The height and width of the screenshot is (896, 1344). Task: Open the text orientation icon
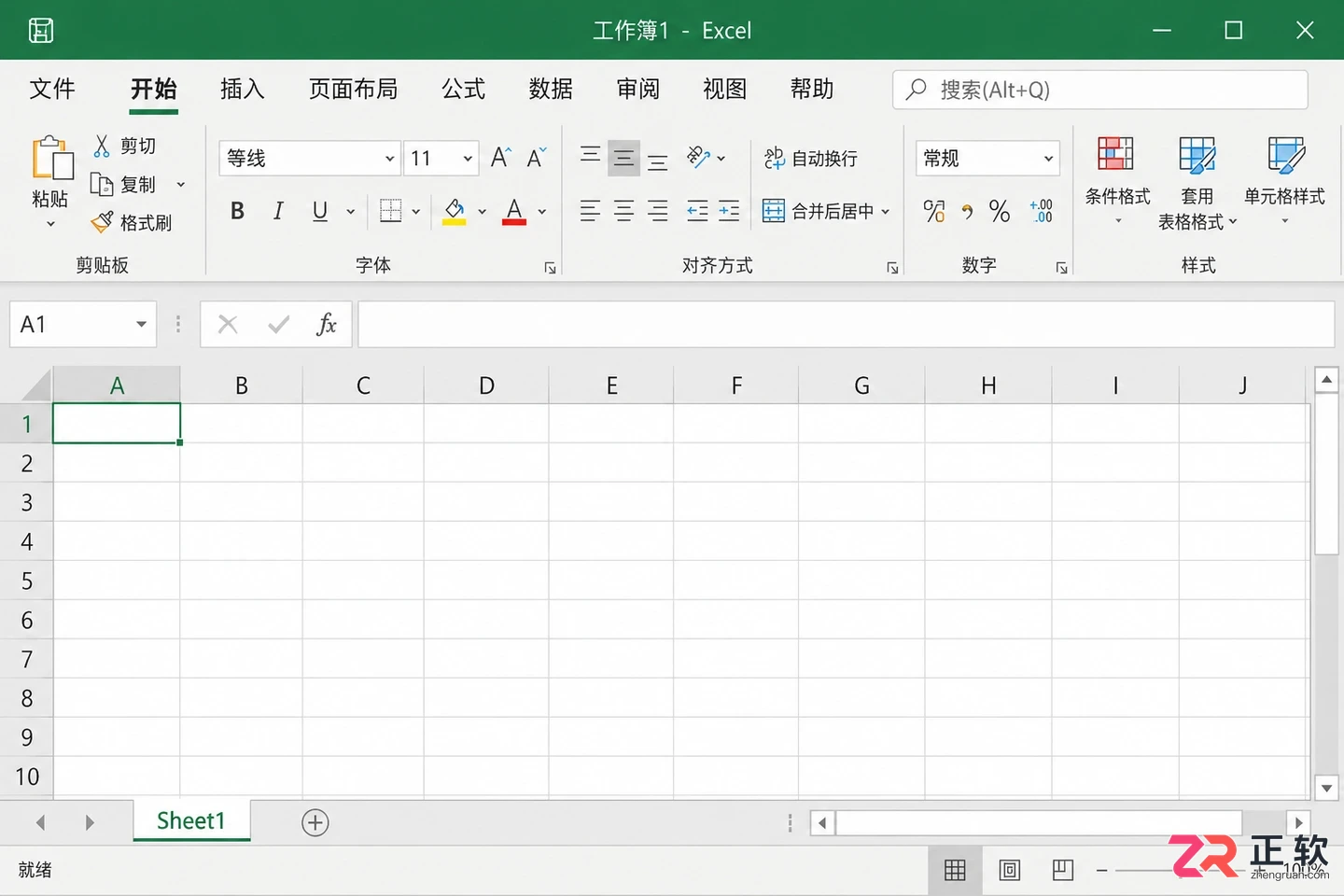tap(699, 157)
